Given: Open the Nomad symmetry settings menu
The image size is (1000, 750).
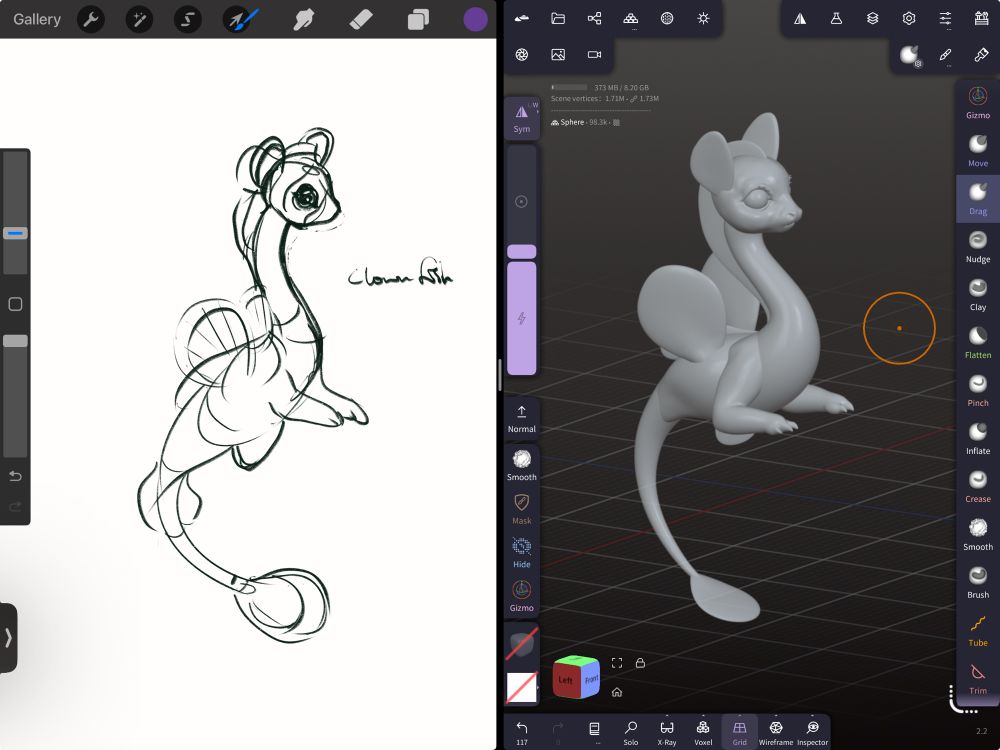Looking at the screenshot, I should point(800,18).
